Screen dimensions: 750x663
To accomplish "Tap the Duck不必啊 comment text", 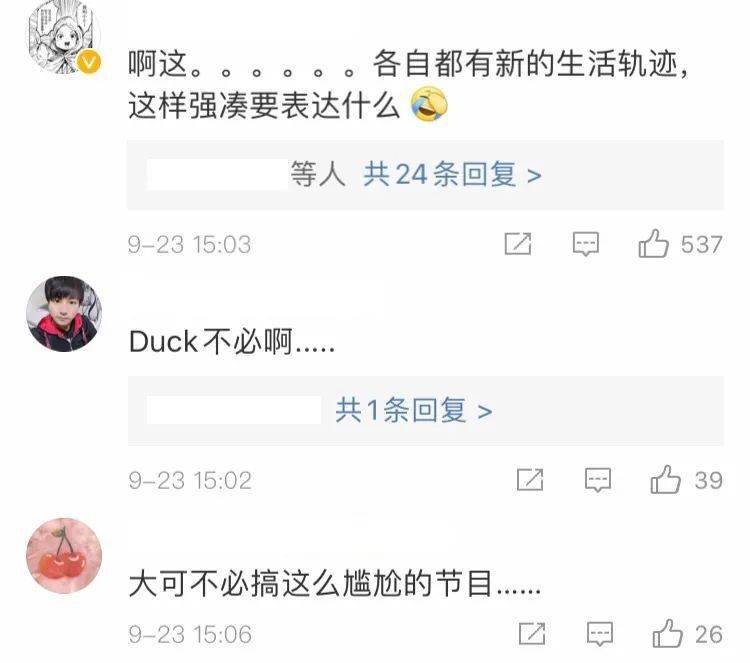I will [232, 342].
